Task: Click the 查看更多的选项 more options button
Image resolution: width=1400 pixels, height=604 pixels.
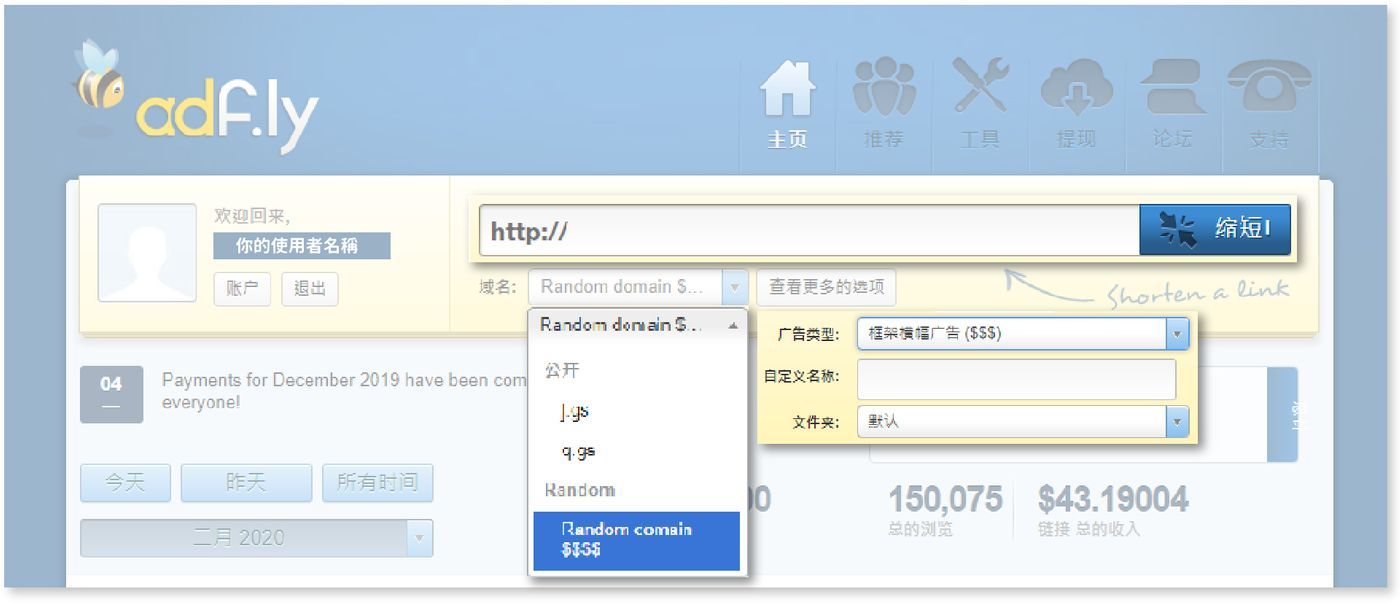Action: click(x=826, y=287)
